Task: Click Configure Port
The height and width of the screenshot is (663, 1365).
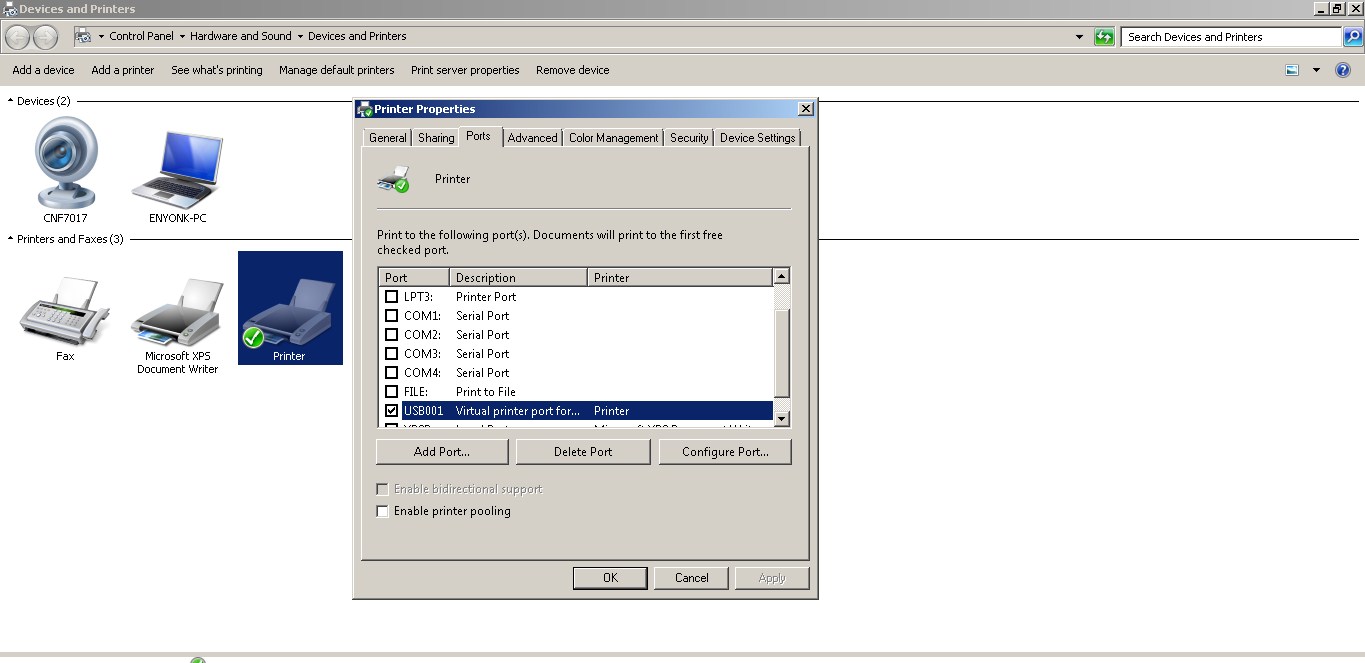Action: point(724,451)
